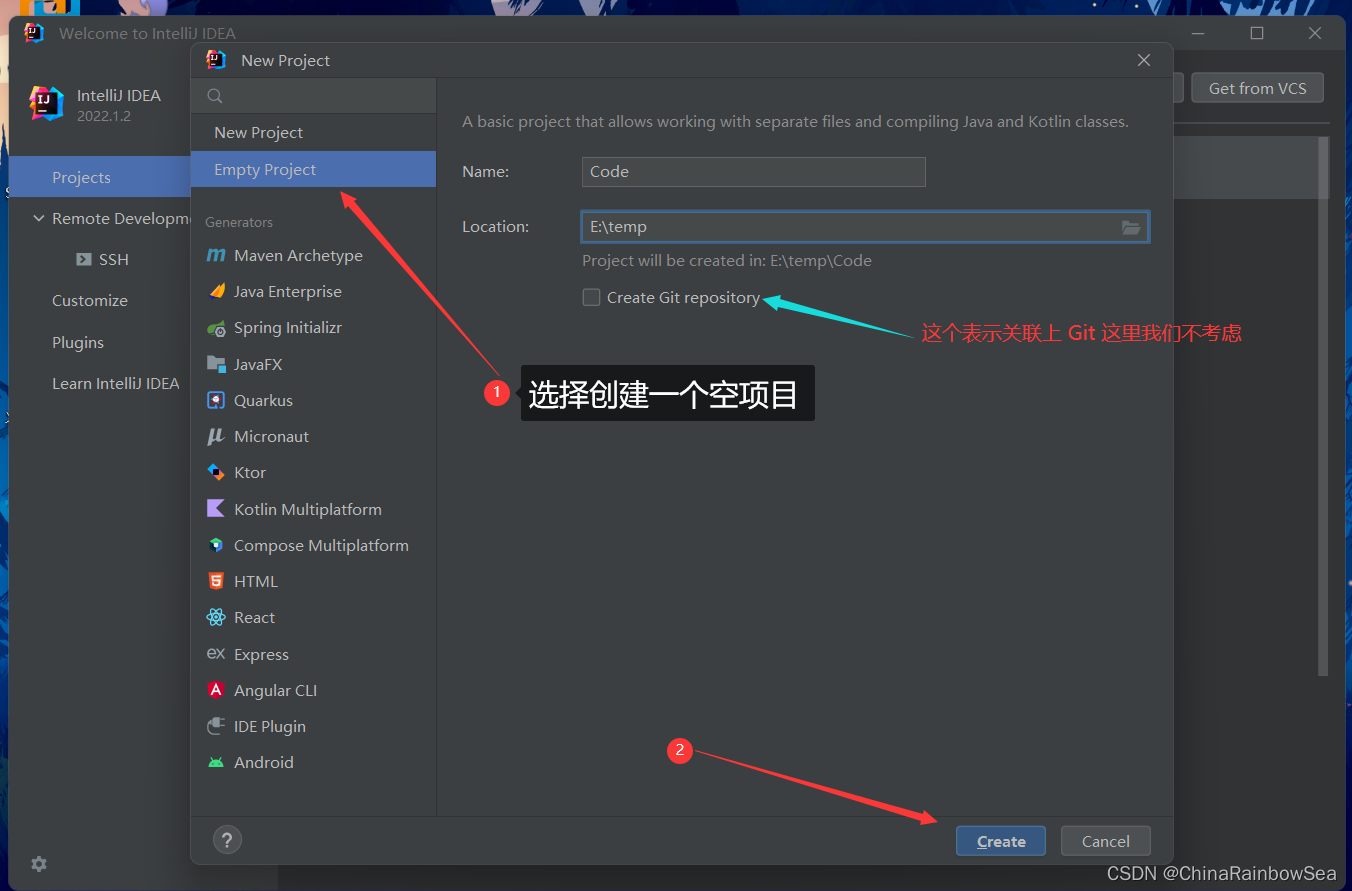
Task: Open settings gear in Welcome window
Action: pos(39,864)
